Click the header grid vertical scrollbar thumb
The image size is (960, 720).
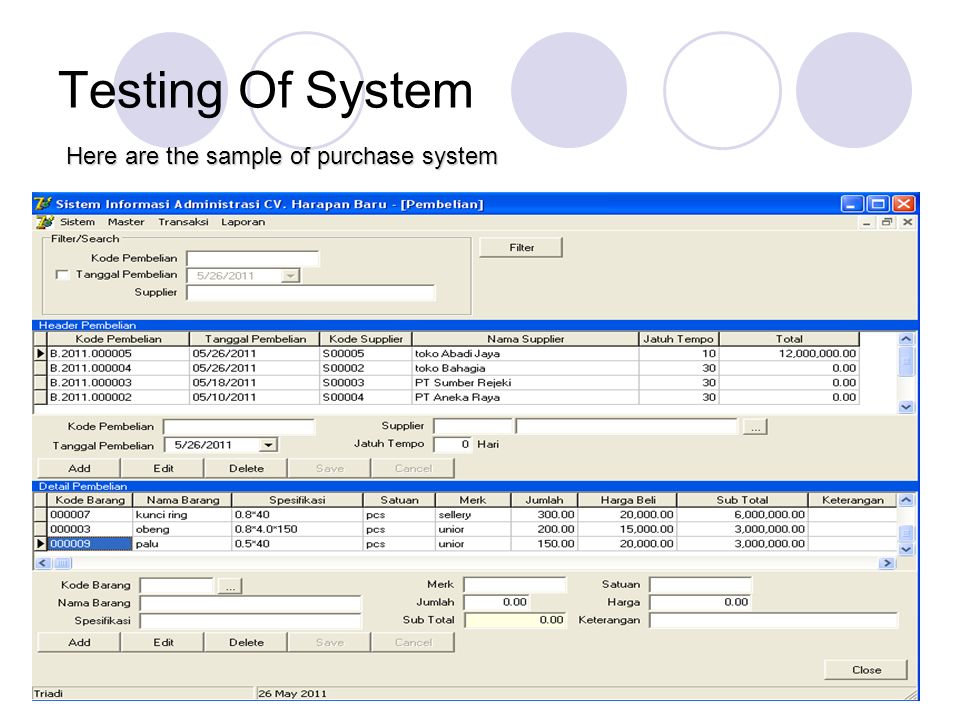[x=906, y=361]
